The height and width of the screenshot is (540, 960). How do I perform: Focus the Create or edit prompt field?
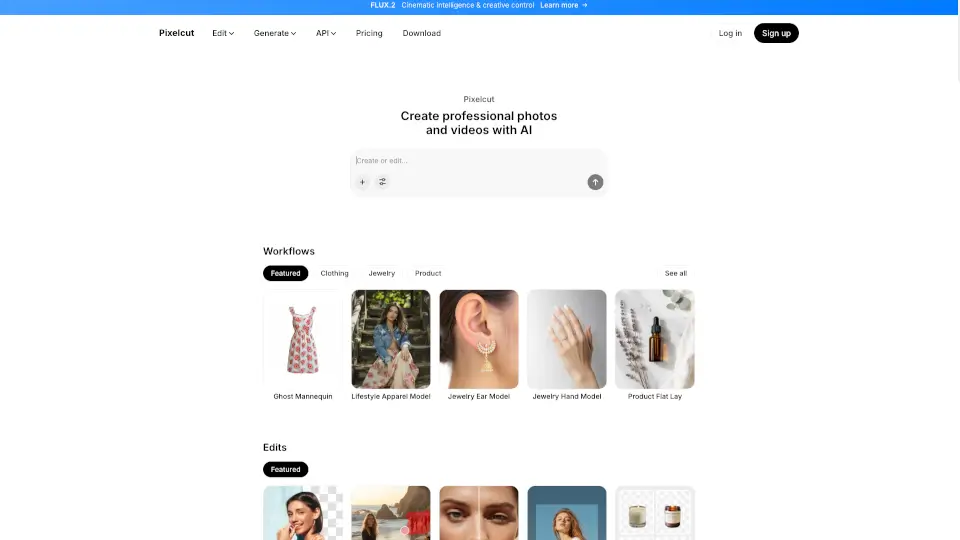tap(479, 160)
